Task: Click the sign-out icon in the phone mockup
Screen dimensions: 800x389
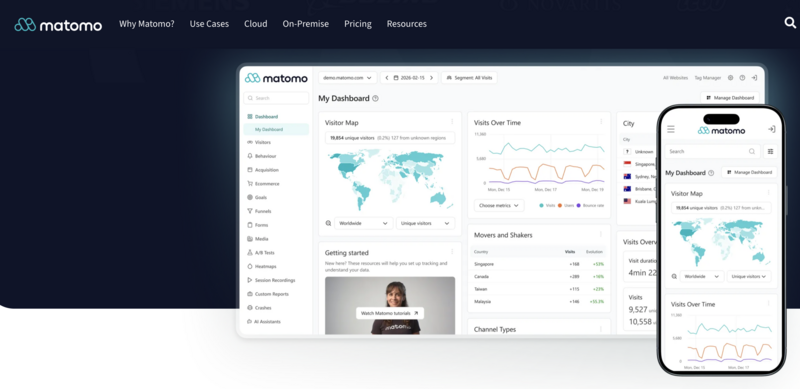Action: [771, 129]
